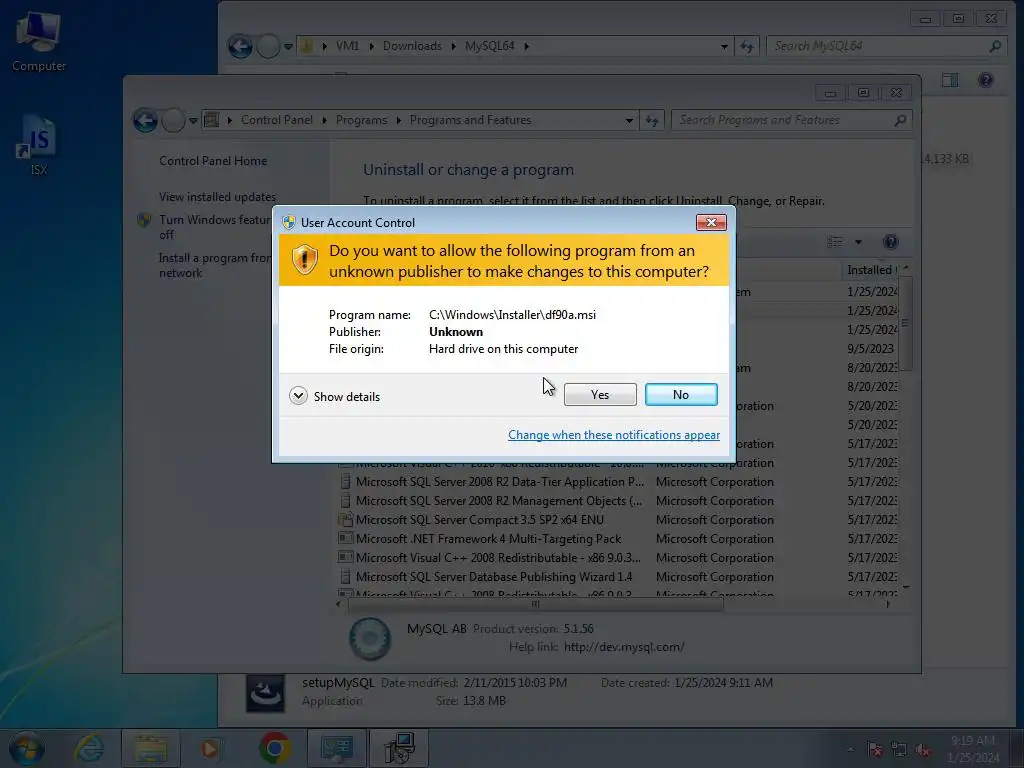Click VM1 breadcrumb in Explorer window
Screen dimensions: 1024x768
(x=347, y=46)
